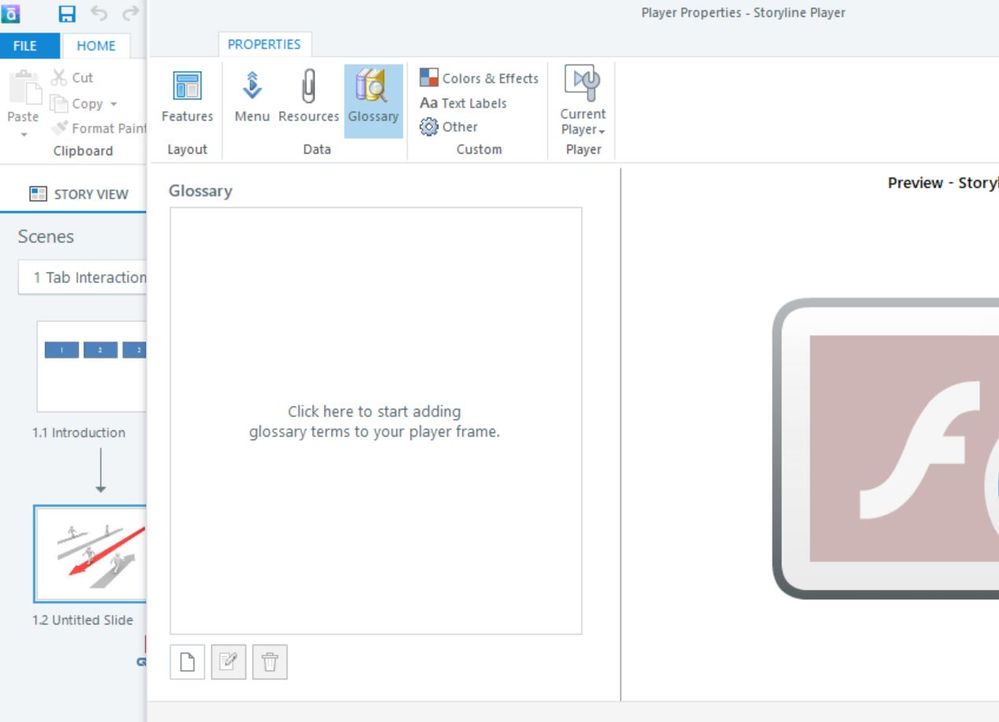Undo the last action
The width and height of the screenshot is (999, 722).
coord(99,13)
